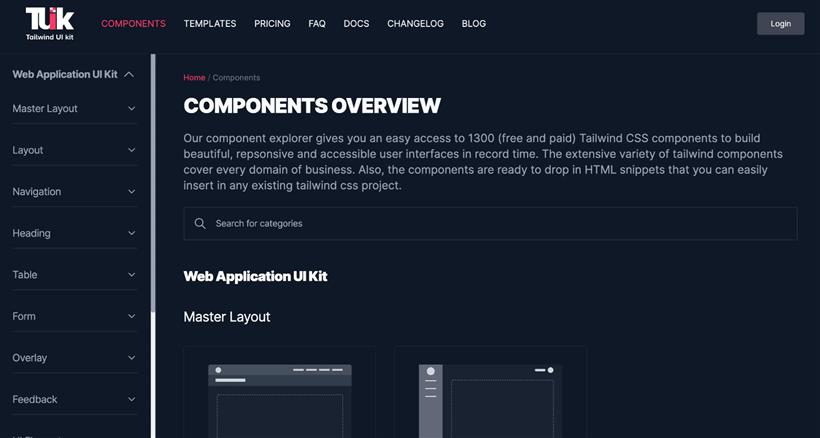Open the Docs menu item
The width and height of the screenshot is (820, 438).
(356, 24)
